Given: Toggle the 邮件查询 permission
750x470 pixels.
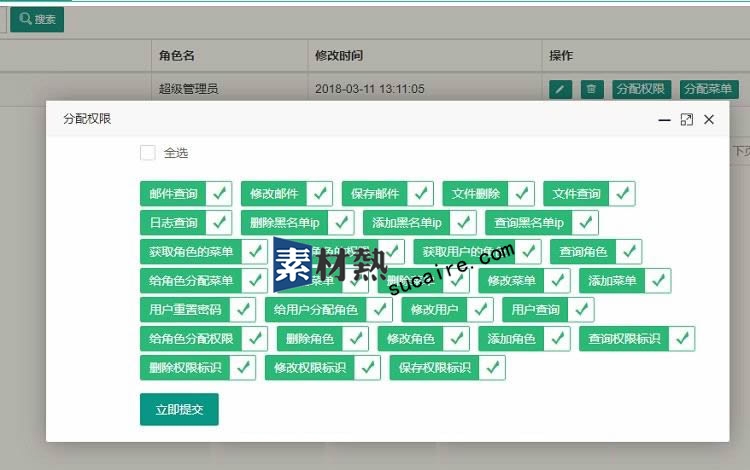Looking at the screenshot, I should pyautogui.click(x=186, y=194).
